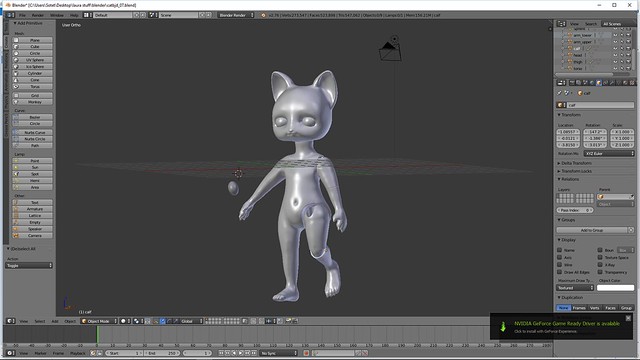Open the XYZ Euler rotation mode dropdown
Image resolution: width=640 pixels, height=360 pixels.
coord(609,153)
